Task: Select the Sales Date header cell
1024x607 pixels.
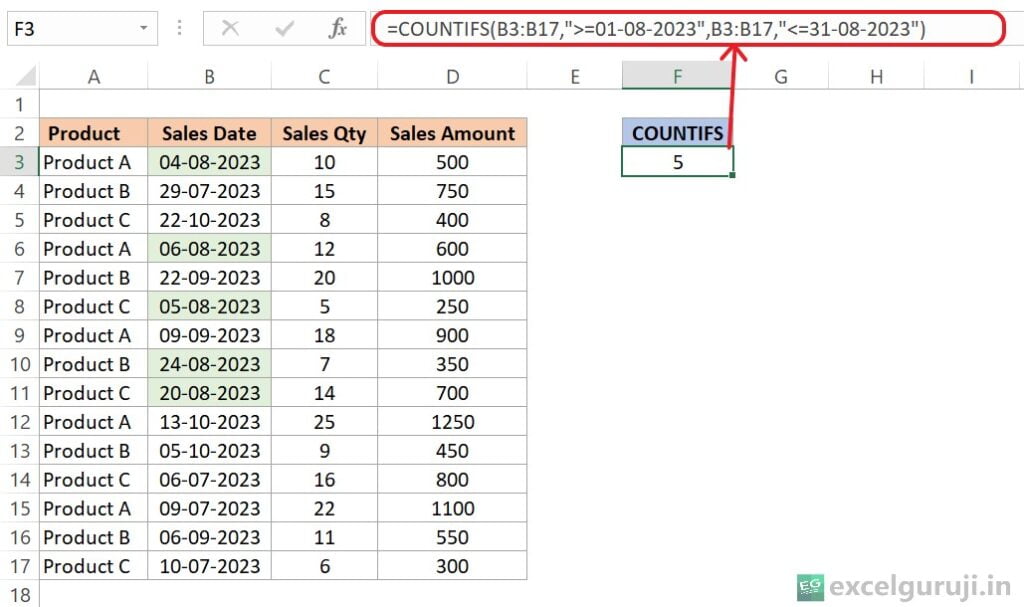Action: 209,133
